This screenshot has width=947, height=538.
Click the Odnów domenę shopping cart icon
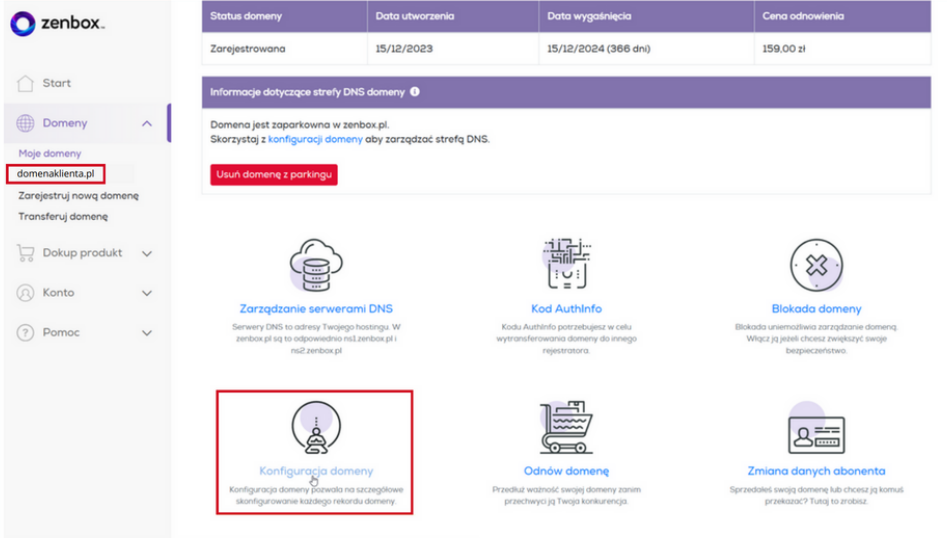[566, 428]
